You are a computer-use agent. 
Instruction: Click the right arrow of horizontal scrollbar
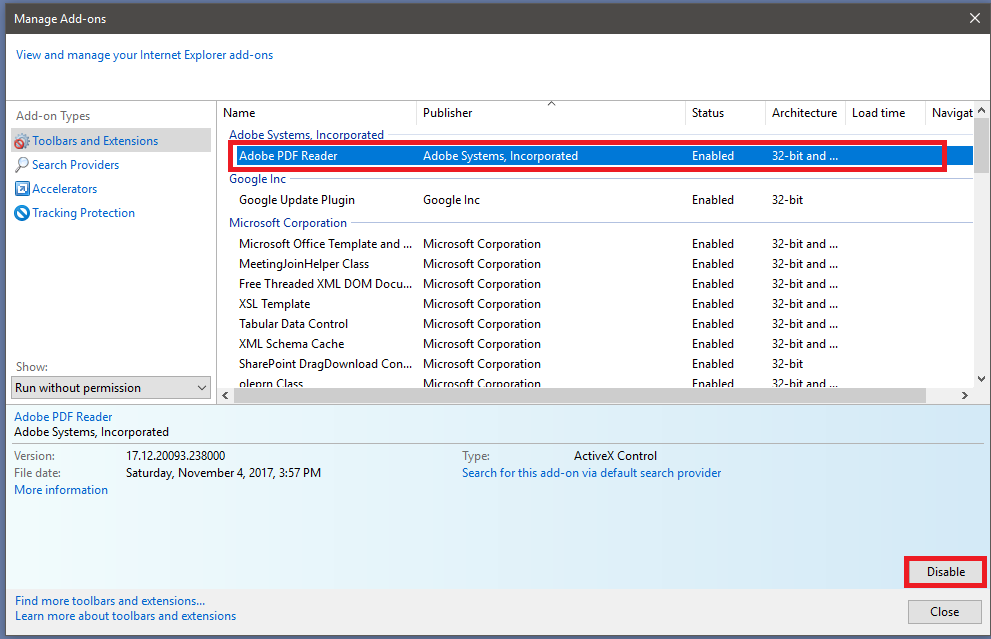coord(964,396)
